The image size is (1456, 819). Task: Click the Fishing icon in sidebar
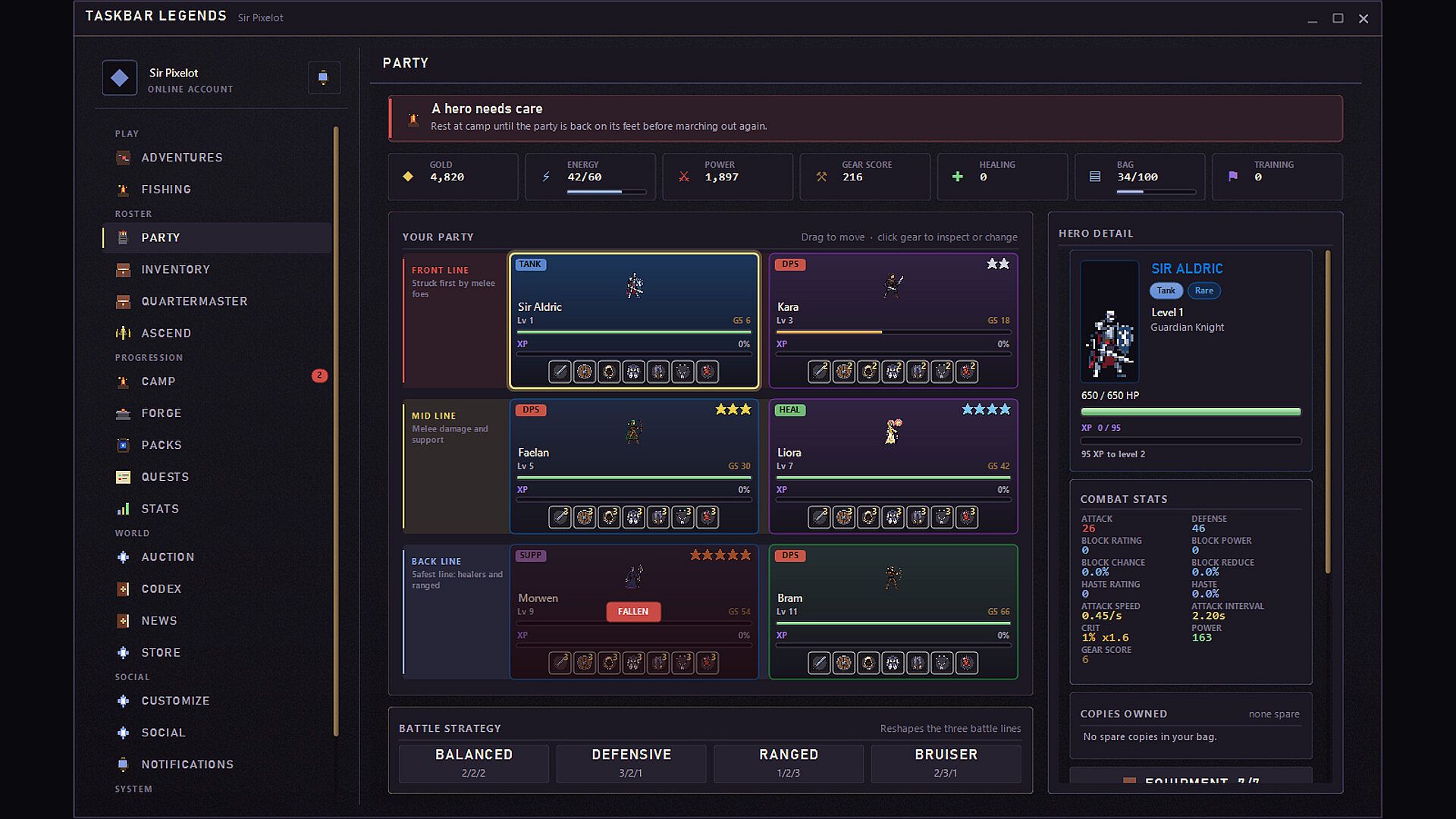(123, 190)
